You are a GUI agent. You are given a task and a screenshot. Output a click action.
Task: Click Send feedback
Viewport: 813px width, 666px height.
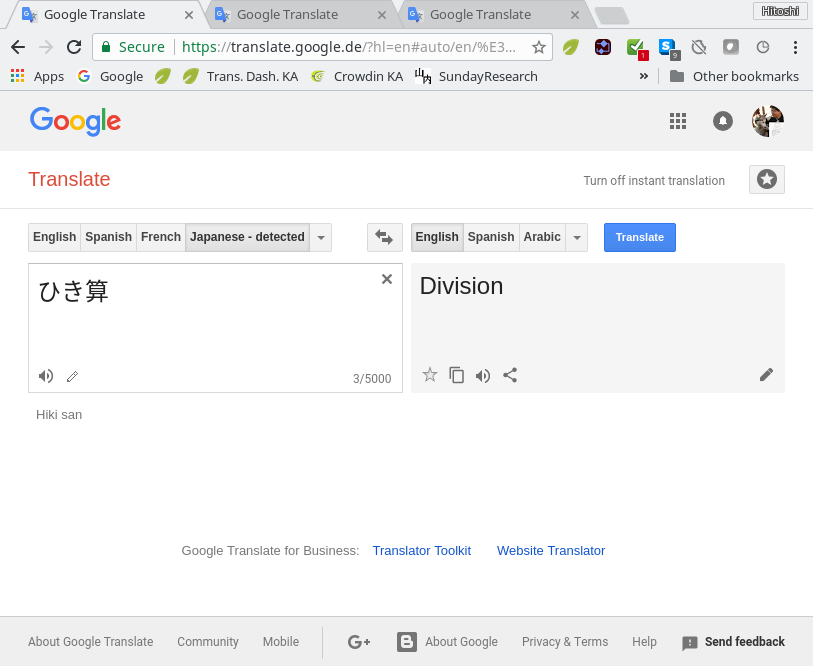coord(734,642)
